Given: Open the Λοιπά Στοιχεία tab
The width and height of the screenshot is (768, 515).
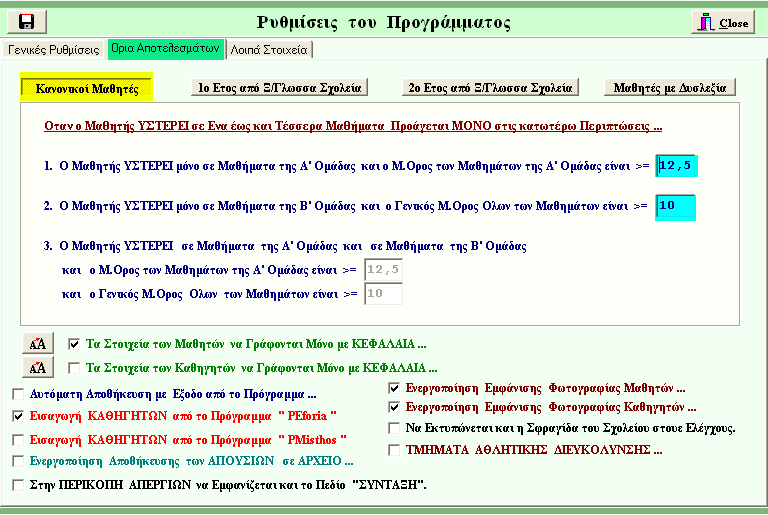Looking at the screenshot, I should [x=269, y=49].
